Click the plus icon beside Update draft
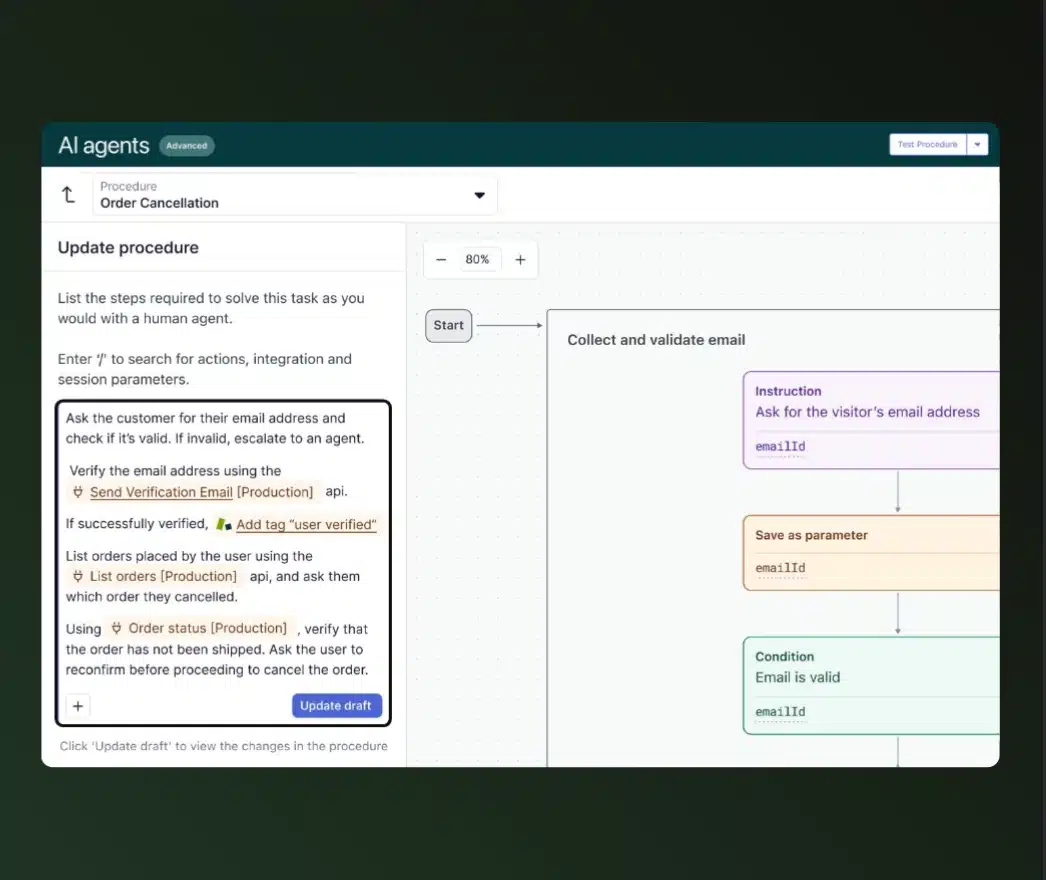Image resolution: width=1046 pixels, height=880 pixels. [x=79, y=706]
